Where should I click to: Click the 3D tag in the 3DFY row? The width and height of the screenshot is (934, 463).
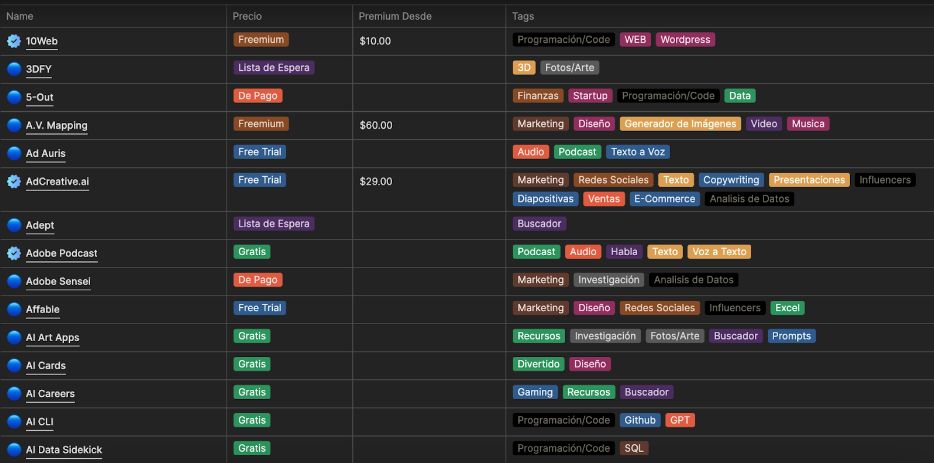point(524,68)
